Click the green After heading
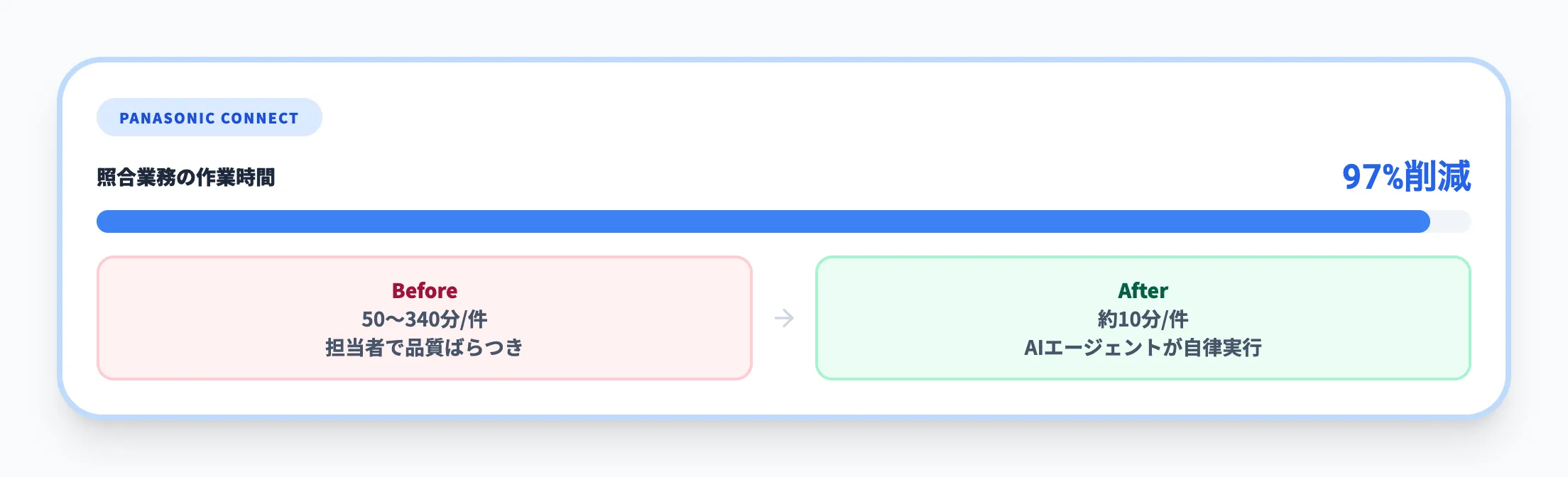Viewport: 1568px width, 477px height. point(1143,290)
